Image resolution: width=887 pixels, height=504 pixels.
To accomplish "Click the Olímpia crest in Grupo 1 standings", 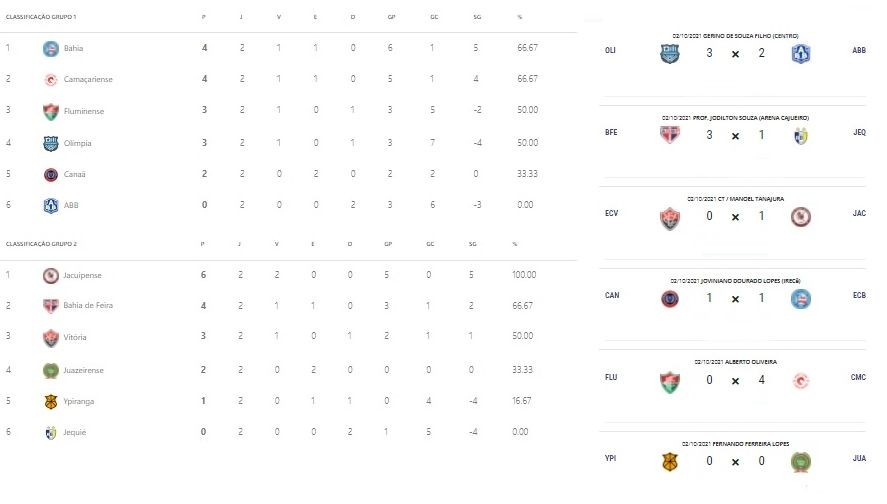I will [50, 144].
